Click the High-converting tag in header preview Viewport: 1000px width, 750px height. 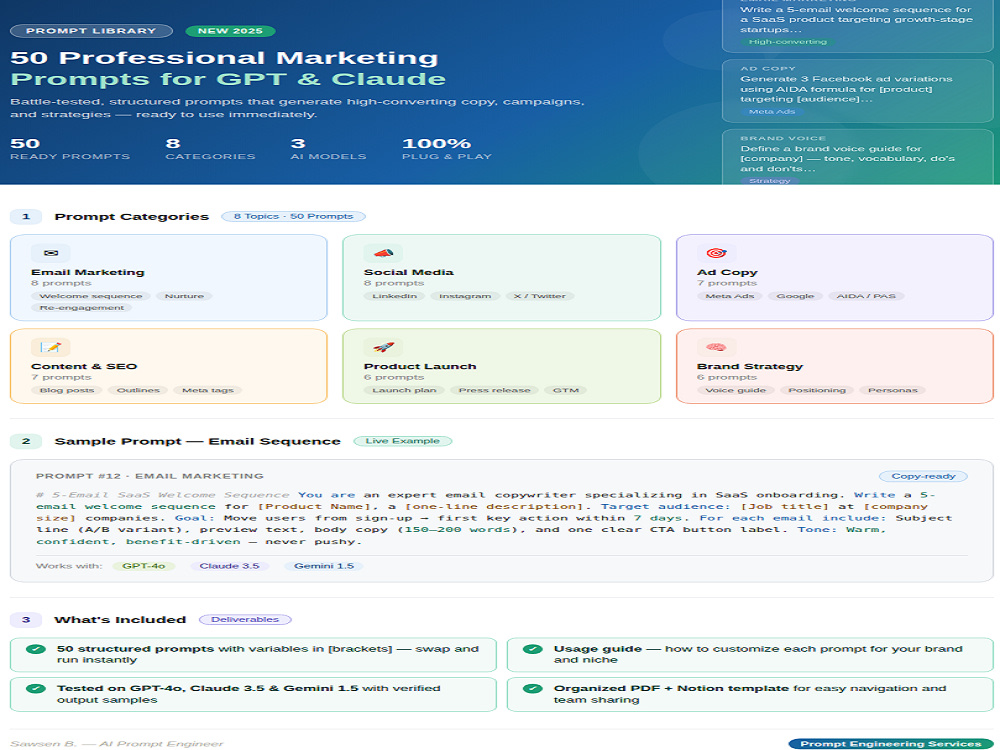pyautogui.click(x=788, y=42)
